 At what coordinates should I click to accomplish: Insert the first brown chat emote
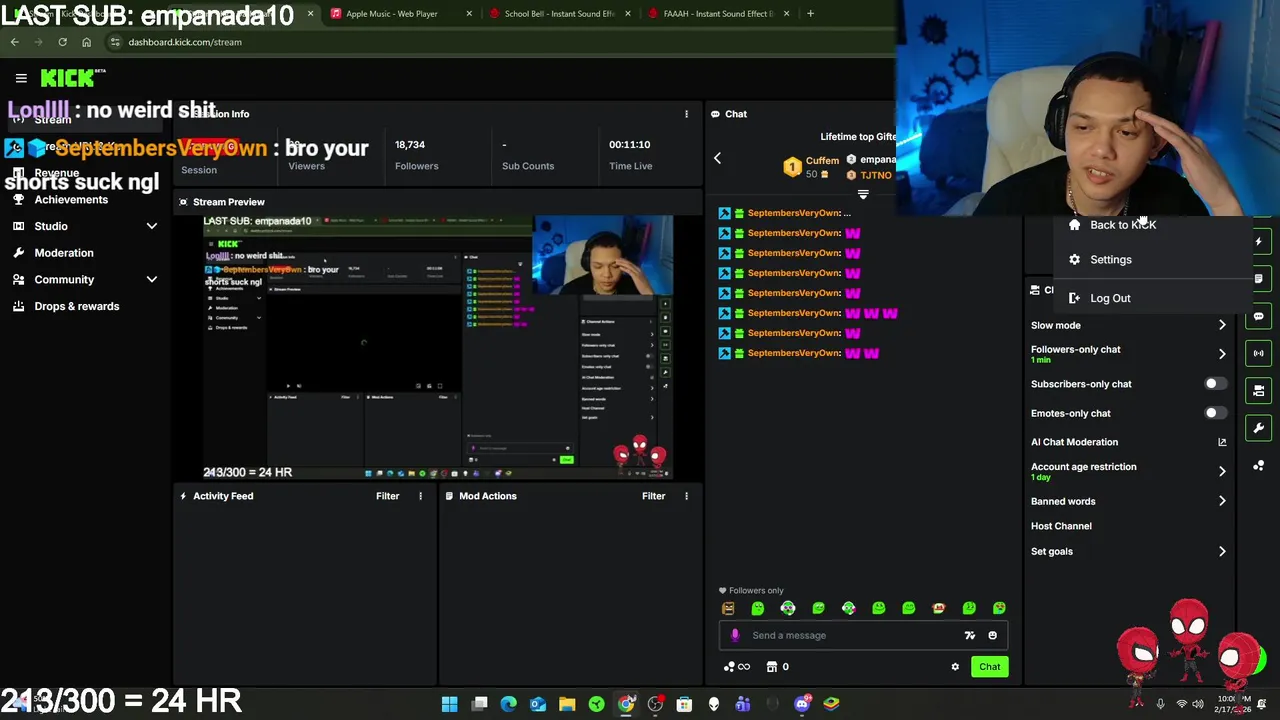tap(728, 608)
